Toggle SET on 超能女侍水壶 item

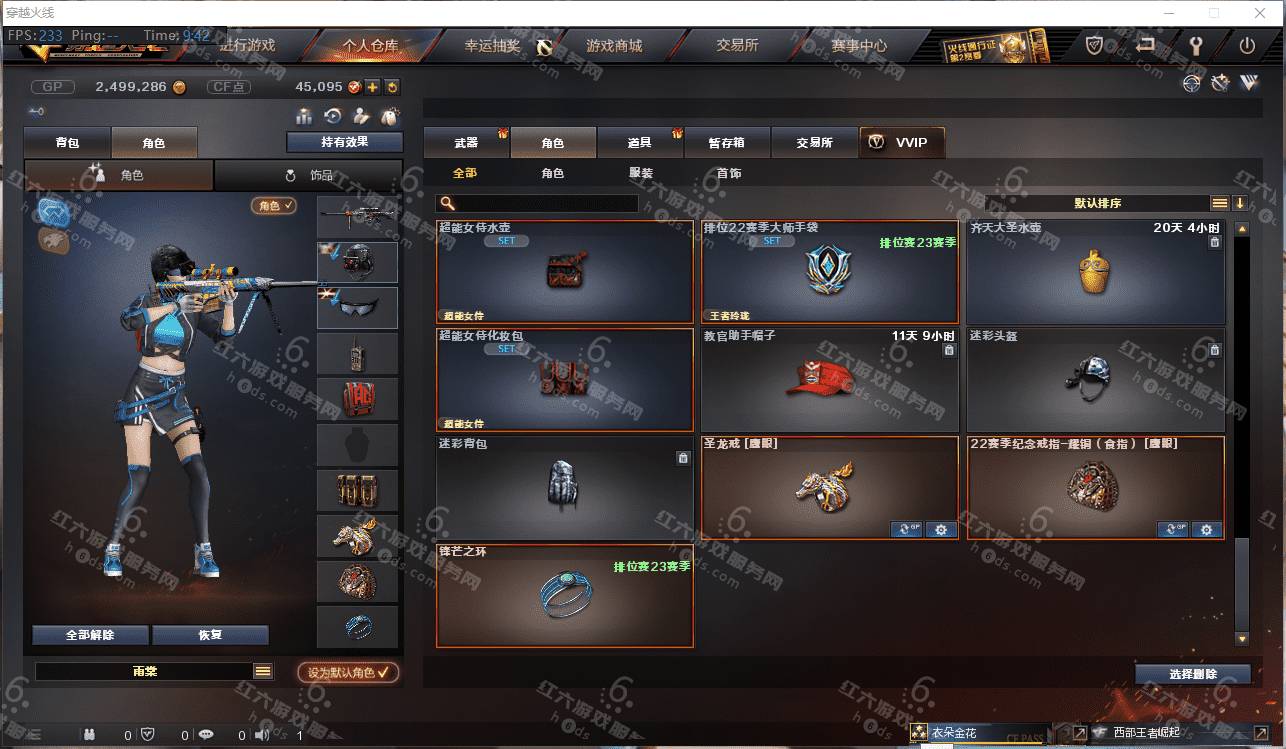click(506, 241)
